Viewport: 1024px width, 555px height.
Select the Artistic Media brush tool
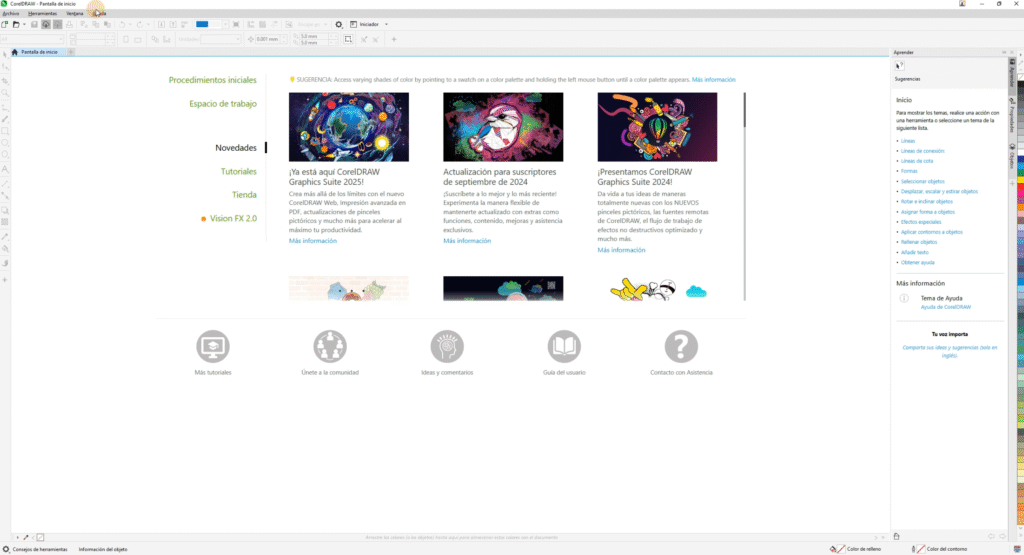pos(5,119)
